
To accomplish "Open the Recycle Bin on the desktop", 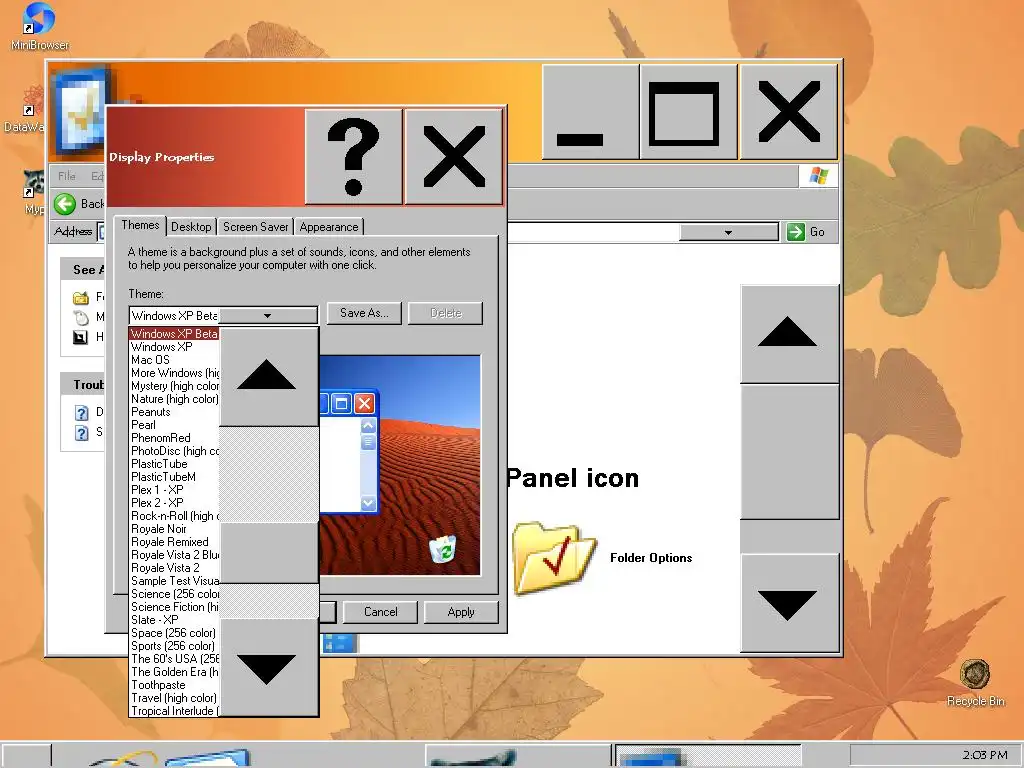I will (x=975, y=683).
